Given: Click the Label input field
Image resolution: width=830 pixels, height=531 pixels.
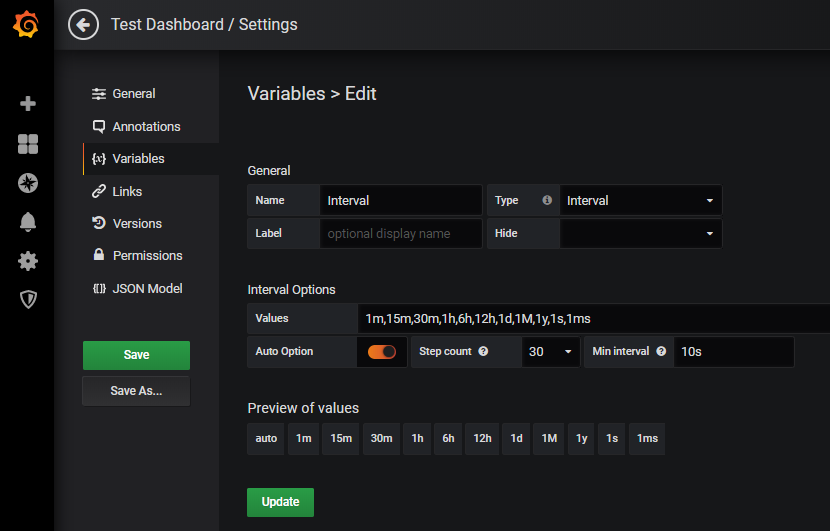Looking at the screenshot, I should click(x=400, y=233).
